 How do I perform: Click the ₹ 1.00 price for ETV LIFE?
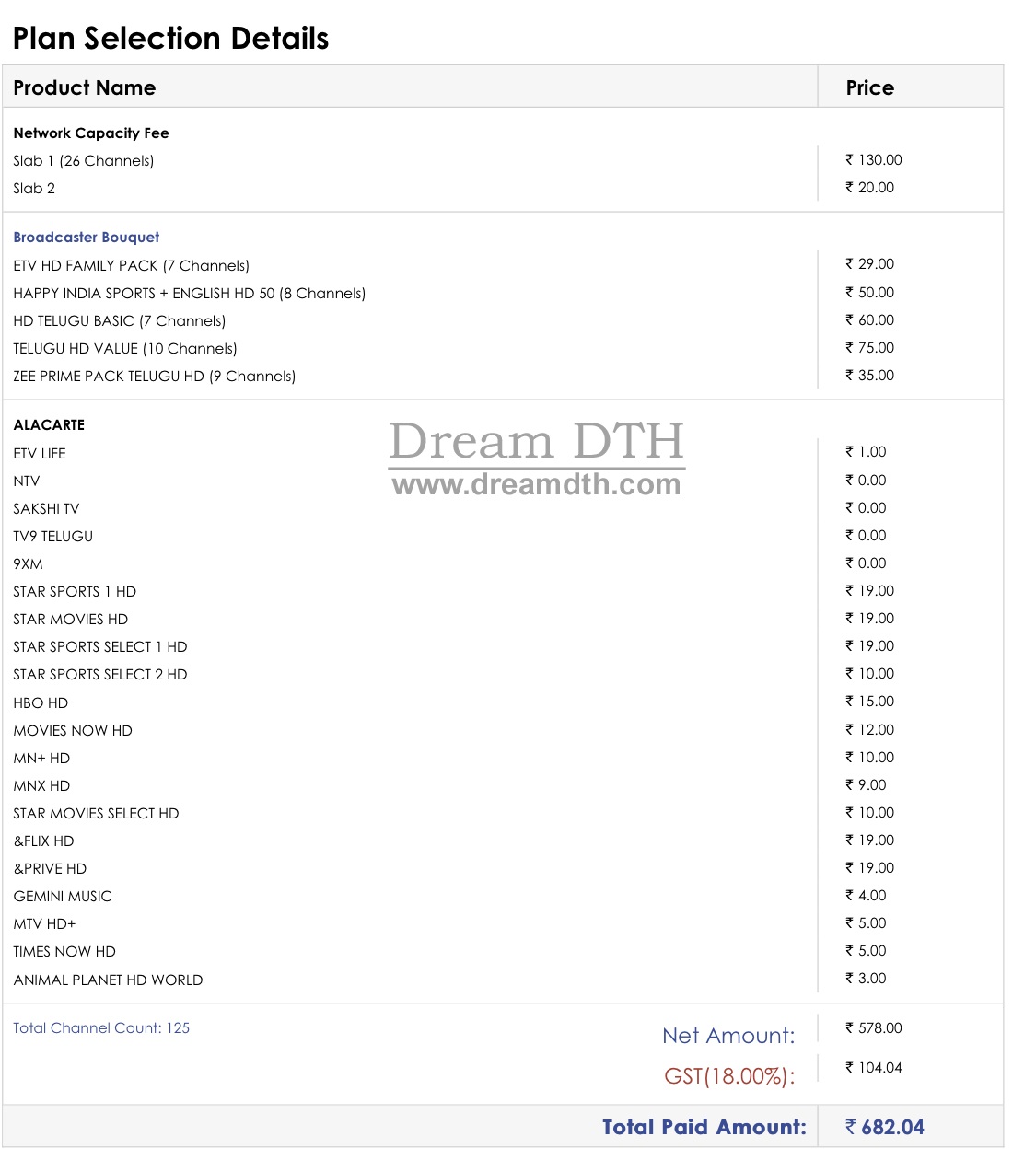click(x=867, y=451)
